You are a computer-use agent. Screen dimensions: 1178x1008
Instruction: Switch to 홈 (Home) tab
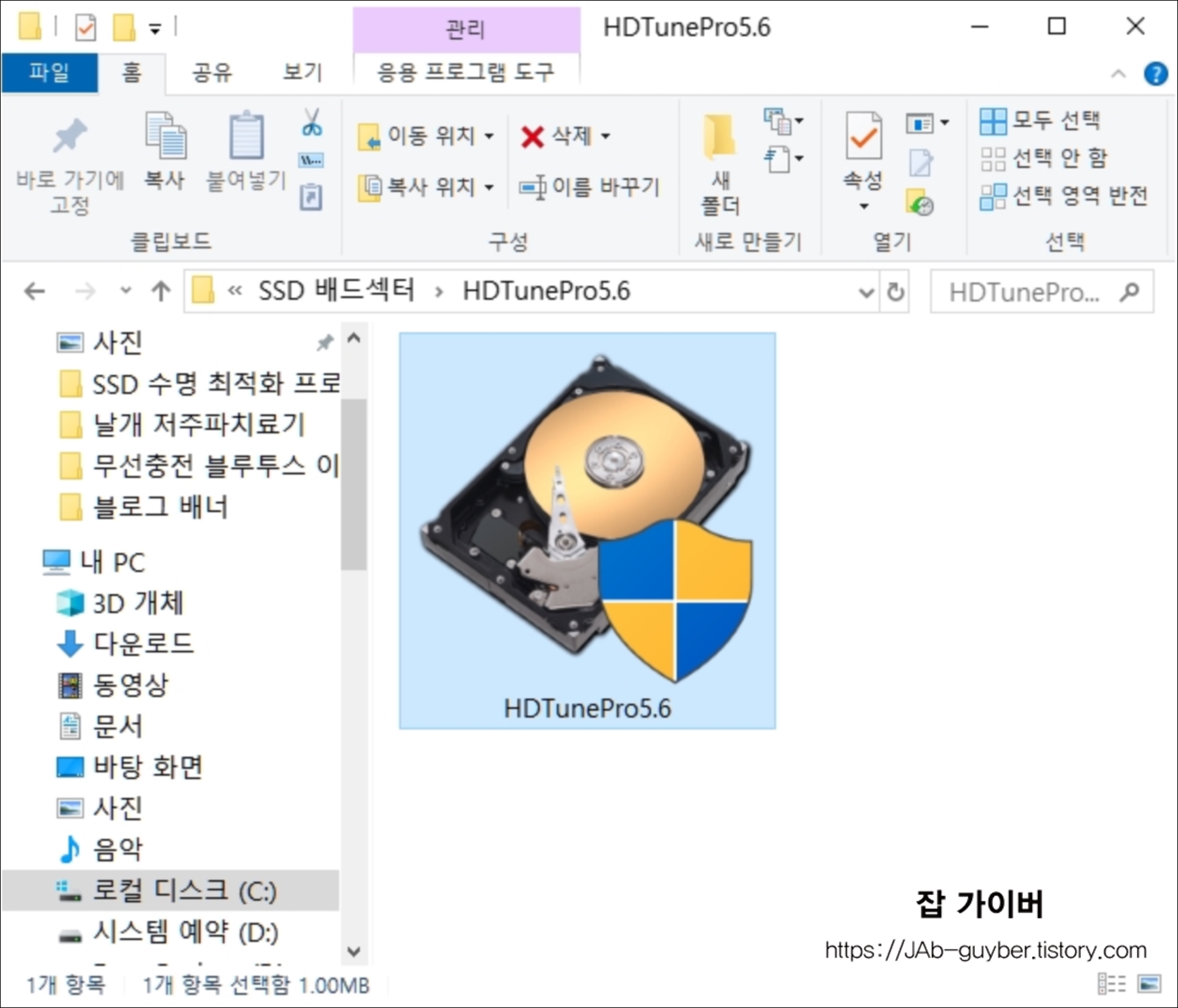coord(132,72)
